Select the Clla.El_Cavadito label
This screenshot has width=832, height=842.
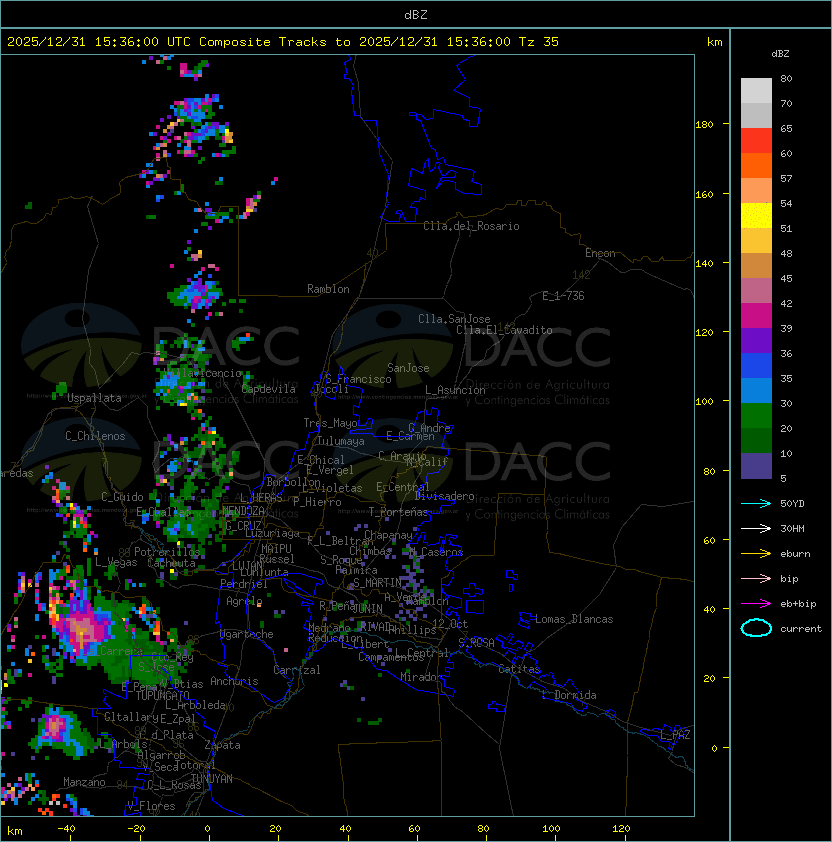pyautogui.click(x=504, y=330)
